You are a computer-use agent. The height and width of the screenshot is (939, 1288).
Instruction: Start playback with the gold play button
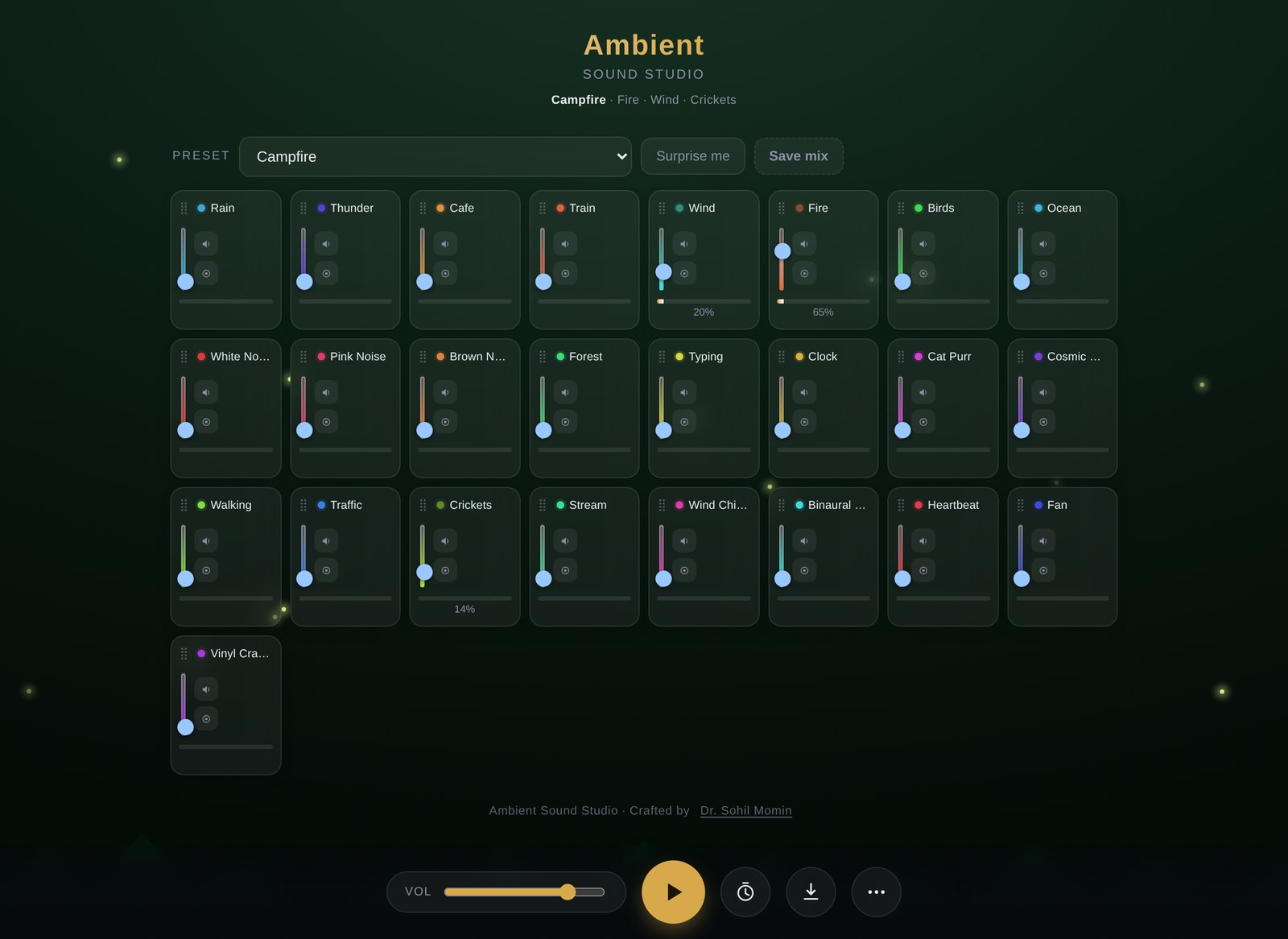point(673,891)
